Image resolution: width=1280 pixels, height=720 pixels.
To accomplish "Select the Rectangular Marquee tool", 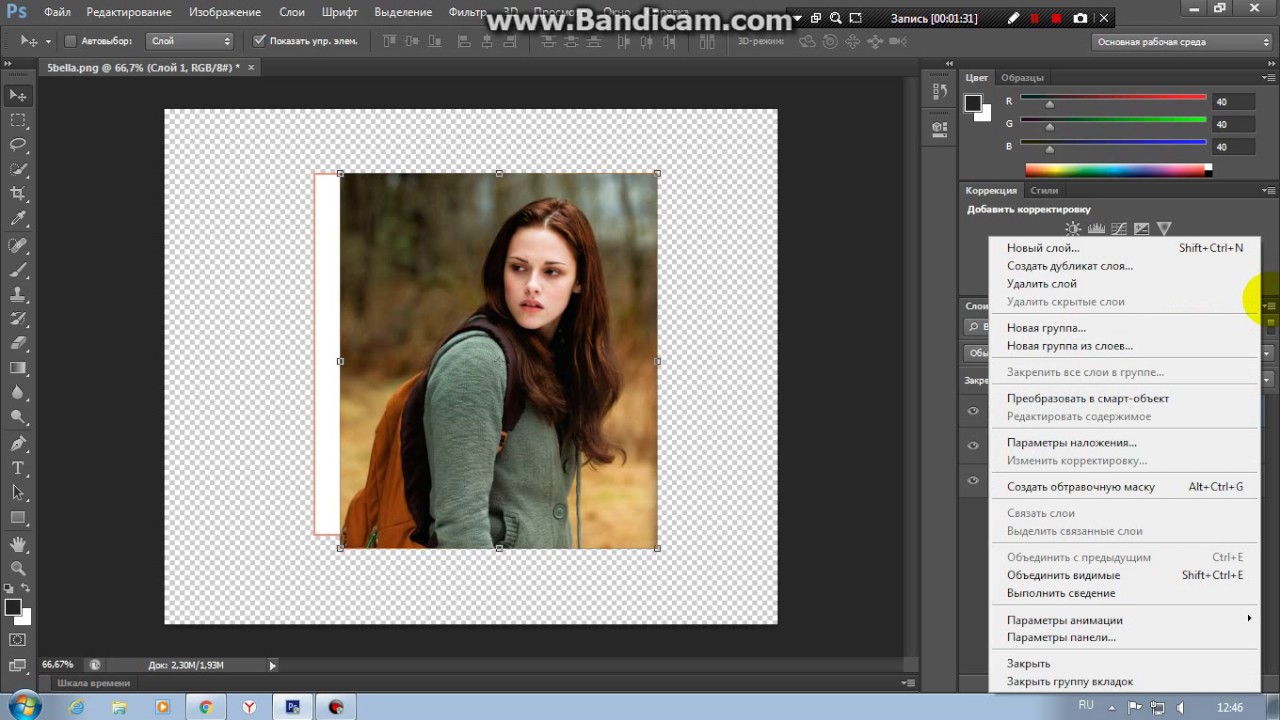I will 18,120.
